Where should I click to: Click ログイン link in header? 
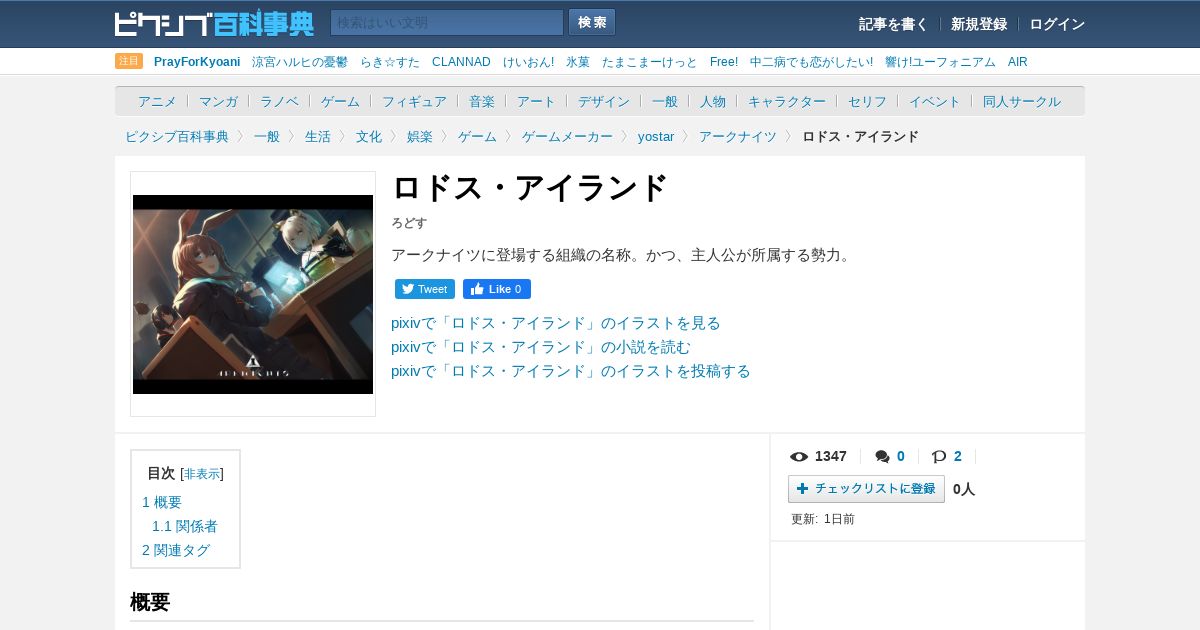tap(1057, 24)
